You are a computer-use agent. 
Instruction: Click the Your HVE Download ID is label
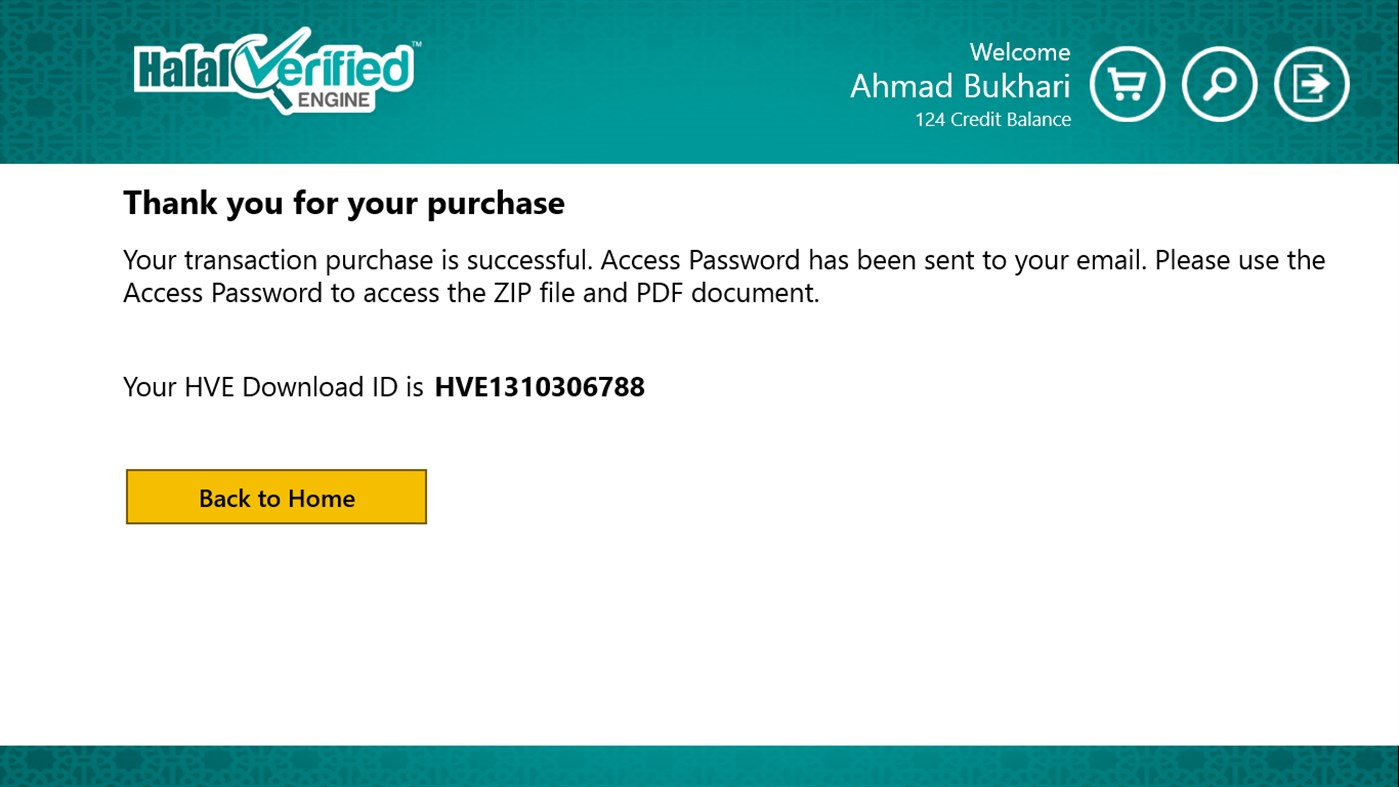273,387
